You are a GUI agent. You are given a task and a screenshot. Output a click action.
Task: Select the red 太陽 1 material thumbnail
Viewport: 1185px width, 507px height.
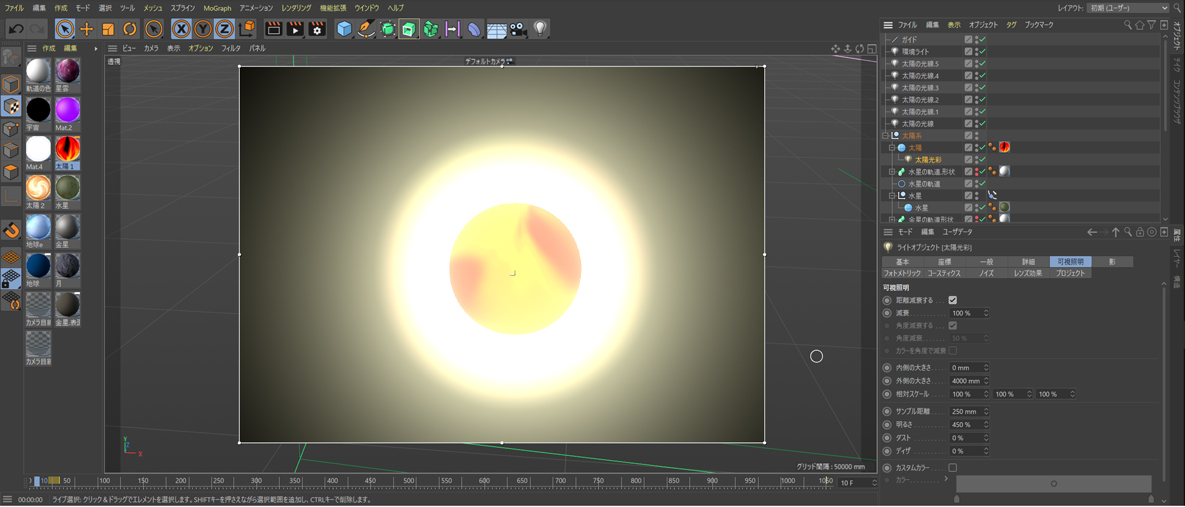[67, 149]
